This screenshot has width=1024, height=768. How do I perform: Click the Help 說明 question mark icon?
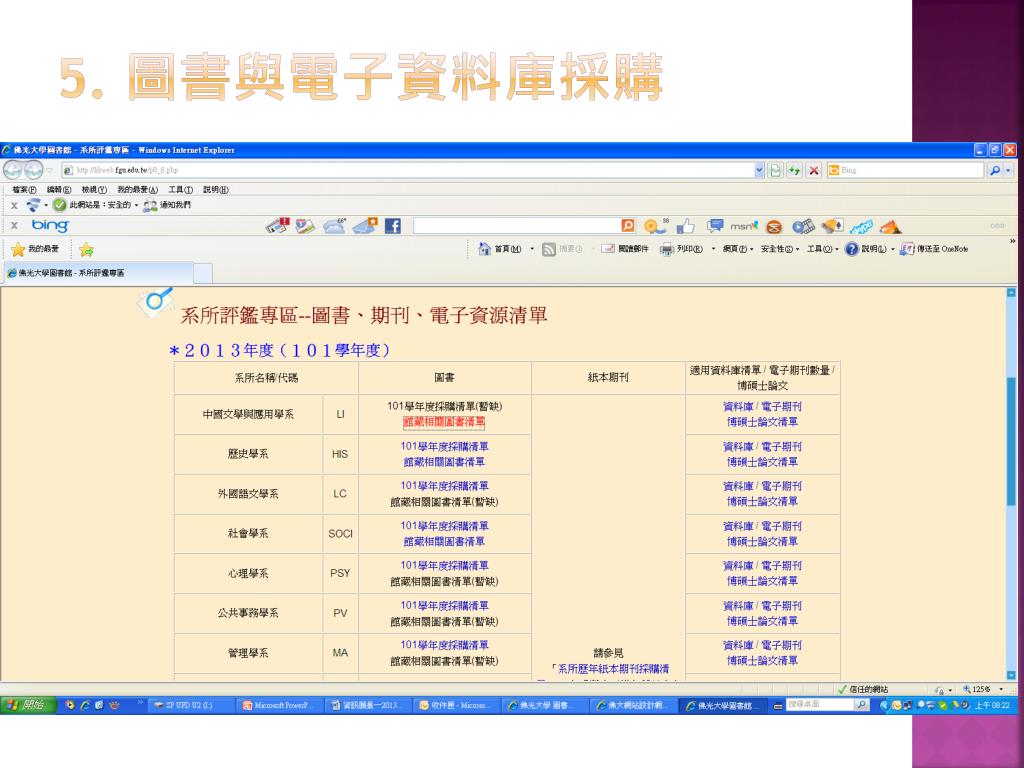852,249
